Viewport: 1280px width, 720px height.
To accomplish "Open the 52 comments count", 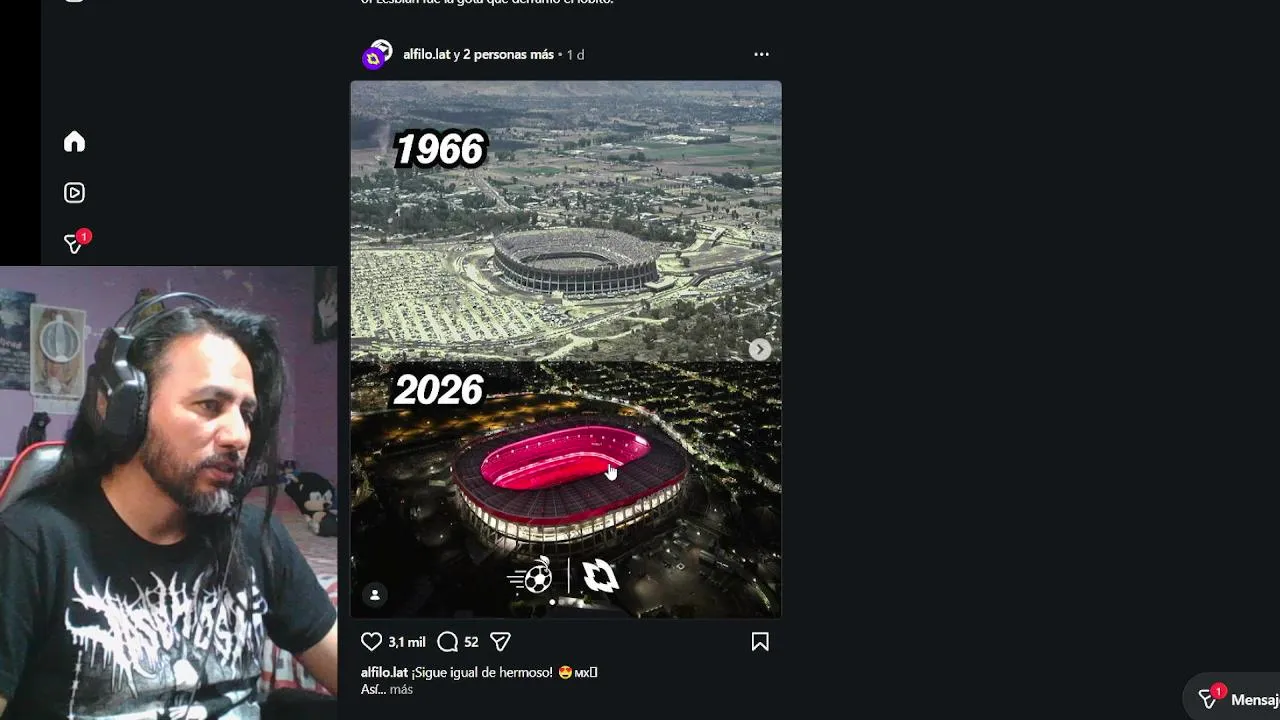I will point(471,642).
